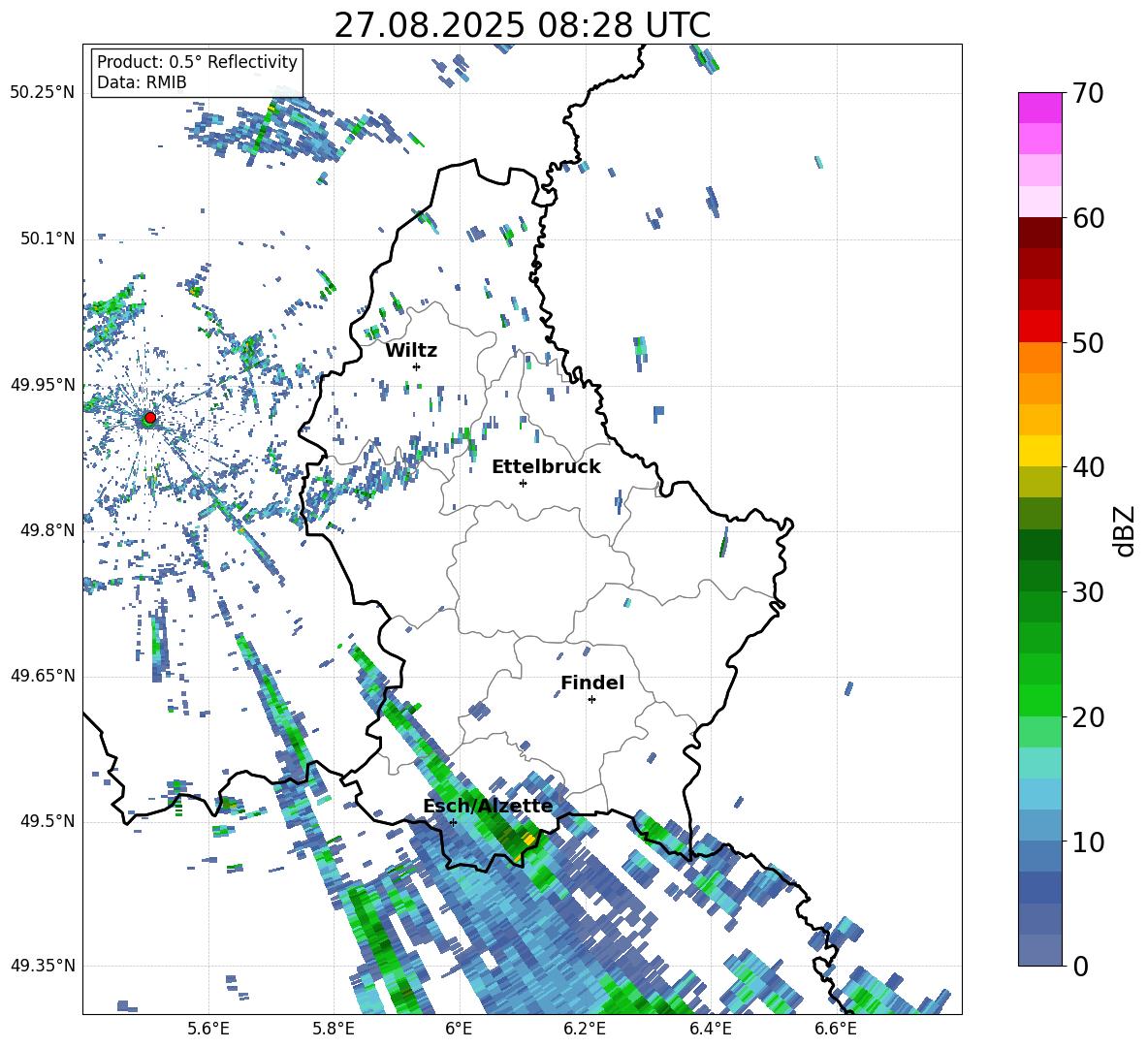Click the red radar site marker

point(150,418)
